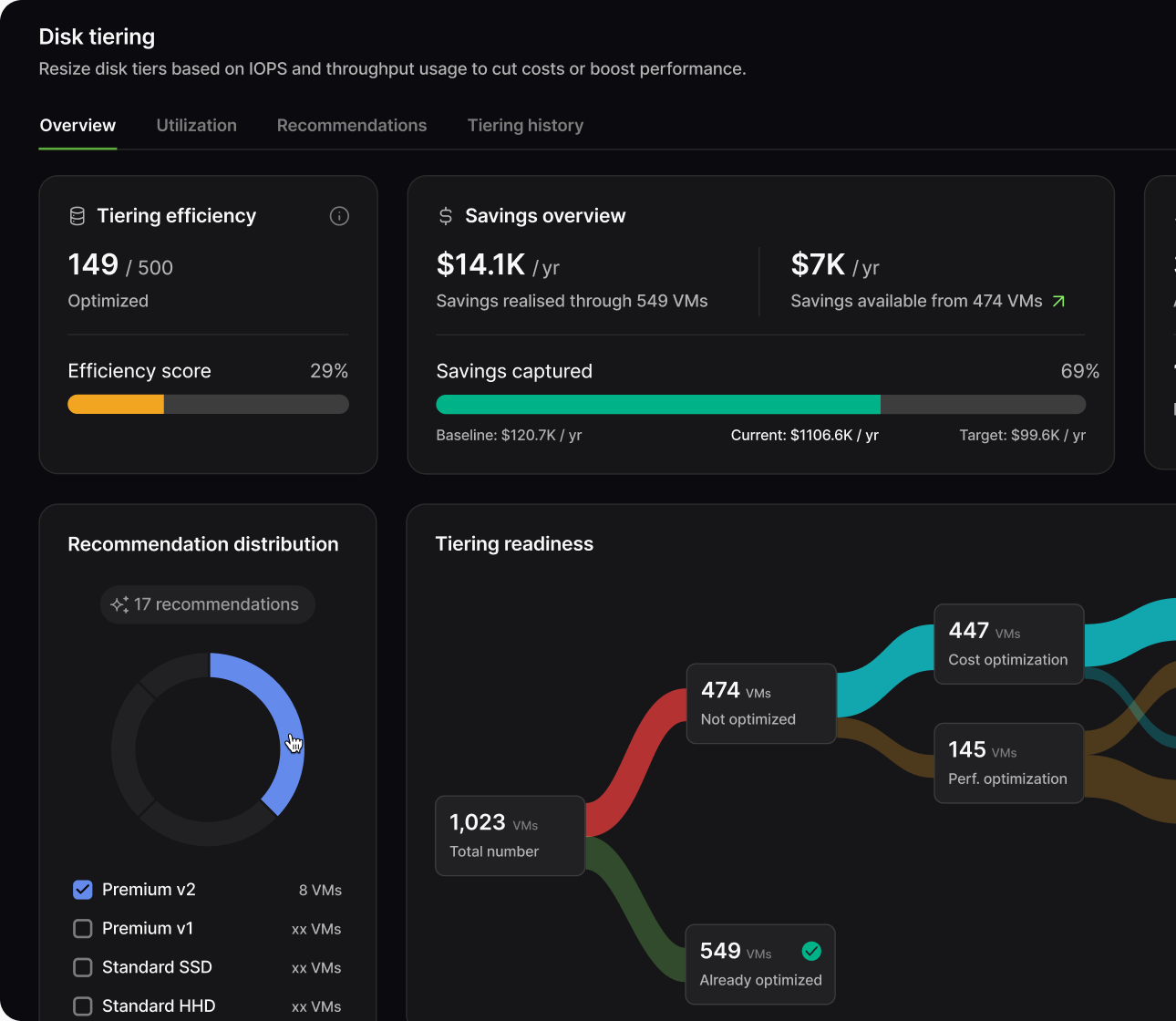Switch to the Overview tab

[x=77, y=126]
